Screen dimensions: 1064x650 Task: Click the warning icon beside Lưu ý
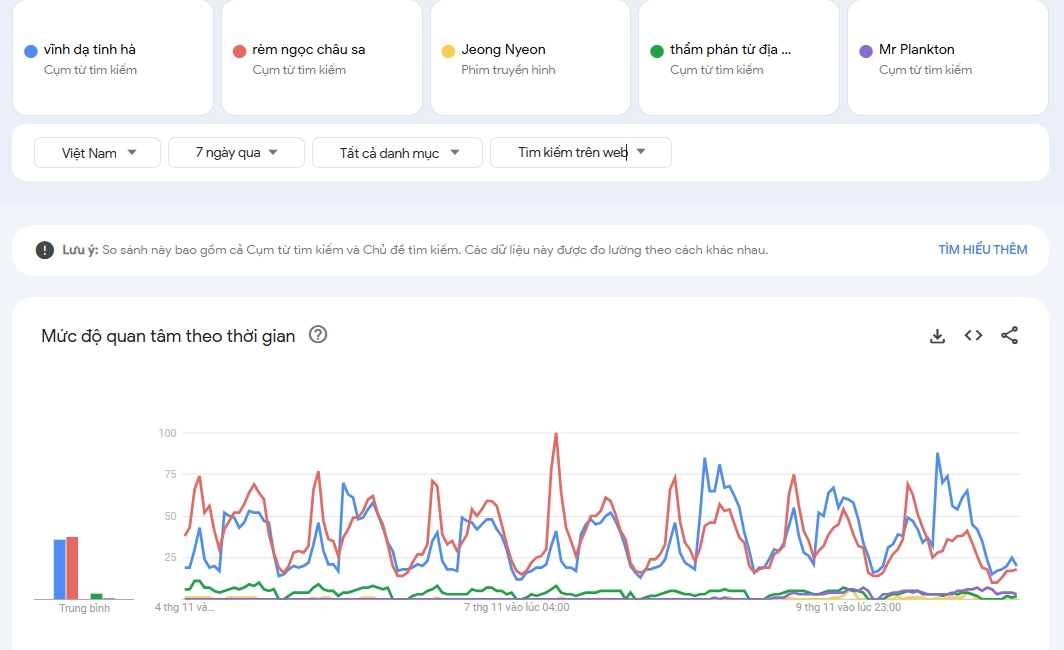[45, 250]
